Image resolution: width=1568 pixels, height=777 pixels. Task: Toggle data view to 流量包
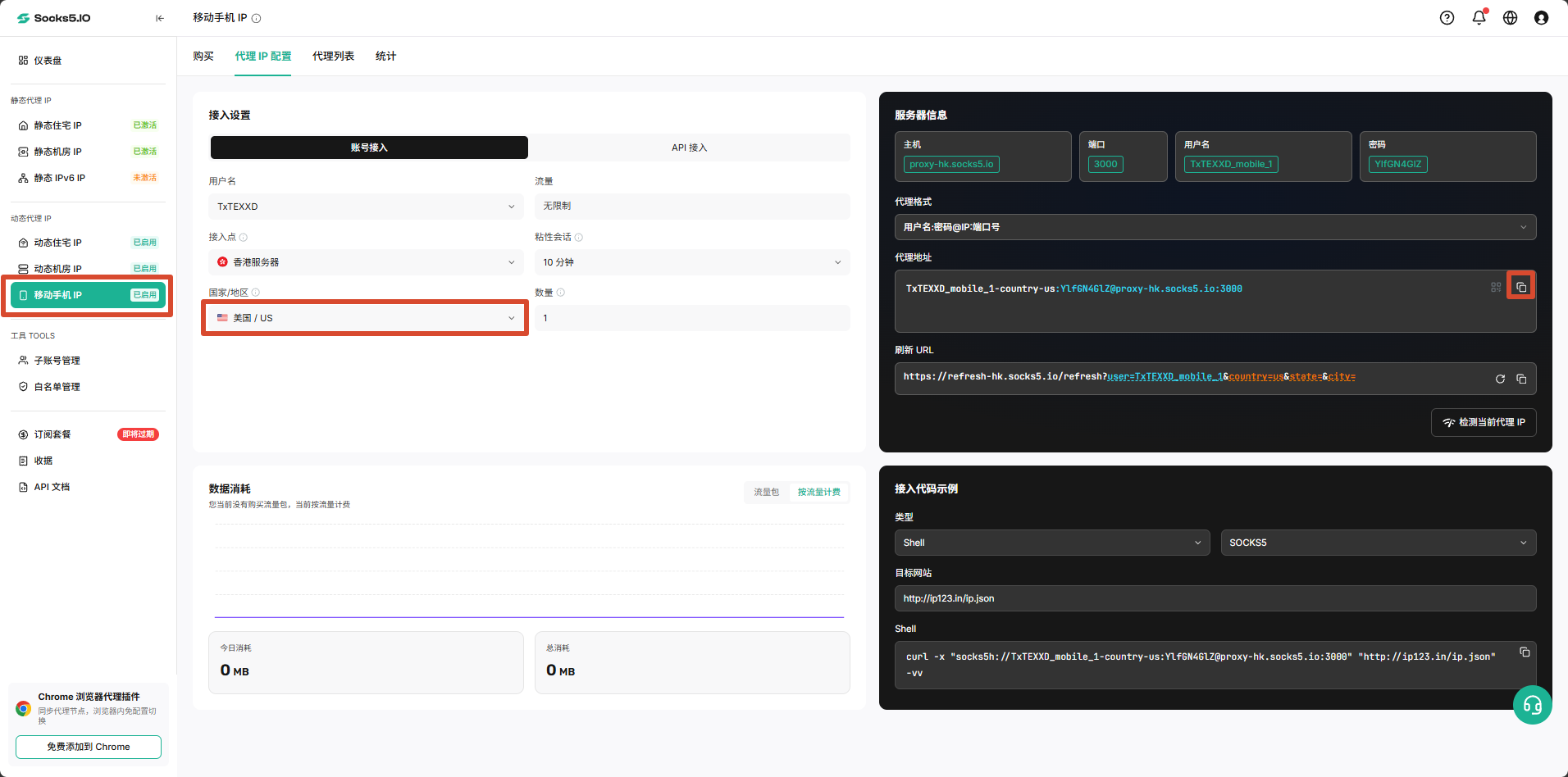pos(767,492)
